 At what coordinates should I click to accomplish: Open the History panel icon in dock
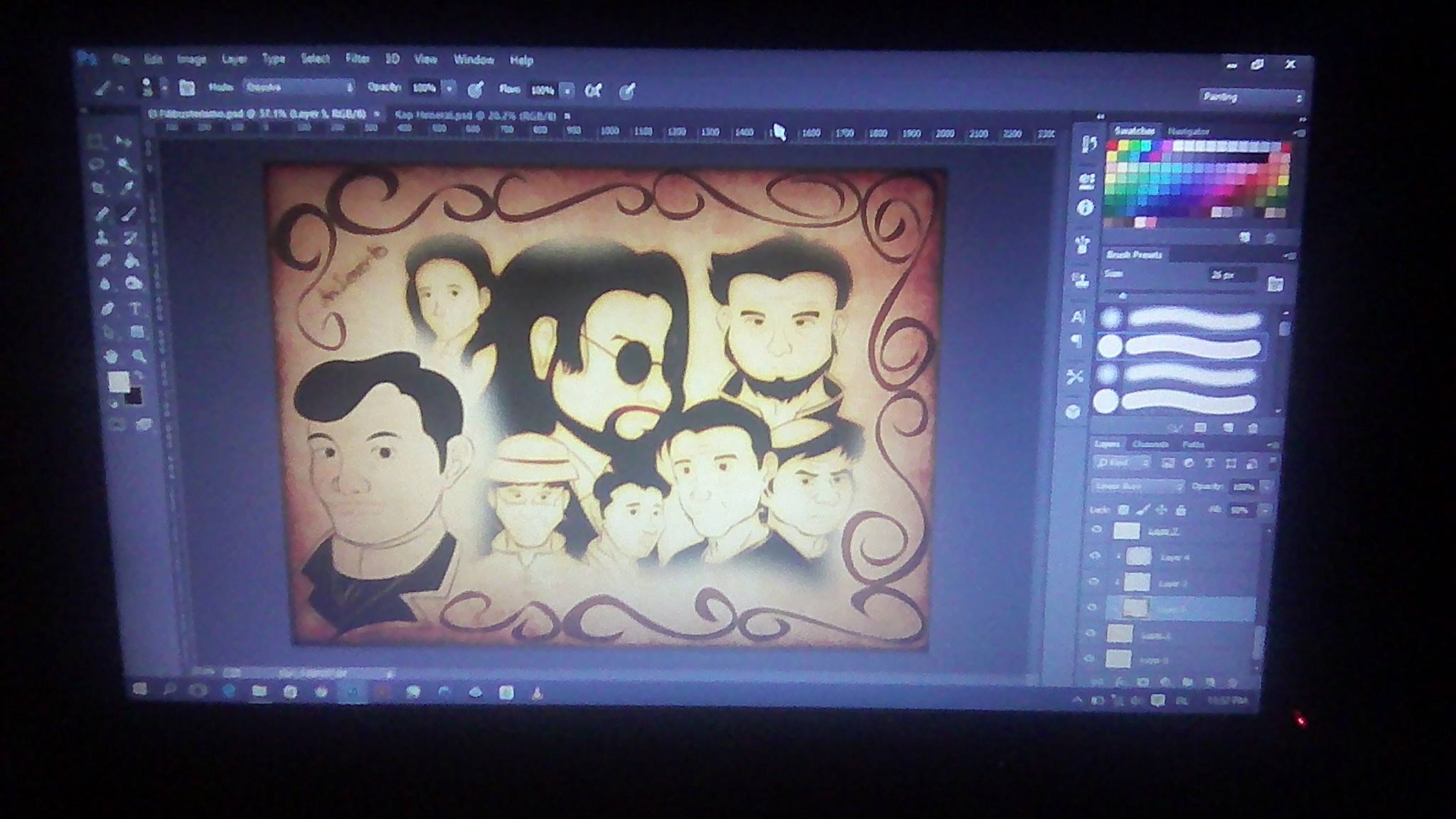click(1088, 144)
